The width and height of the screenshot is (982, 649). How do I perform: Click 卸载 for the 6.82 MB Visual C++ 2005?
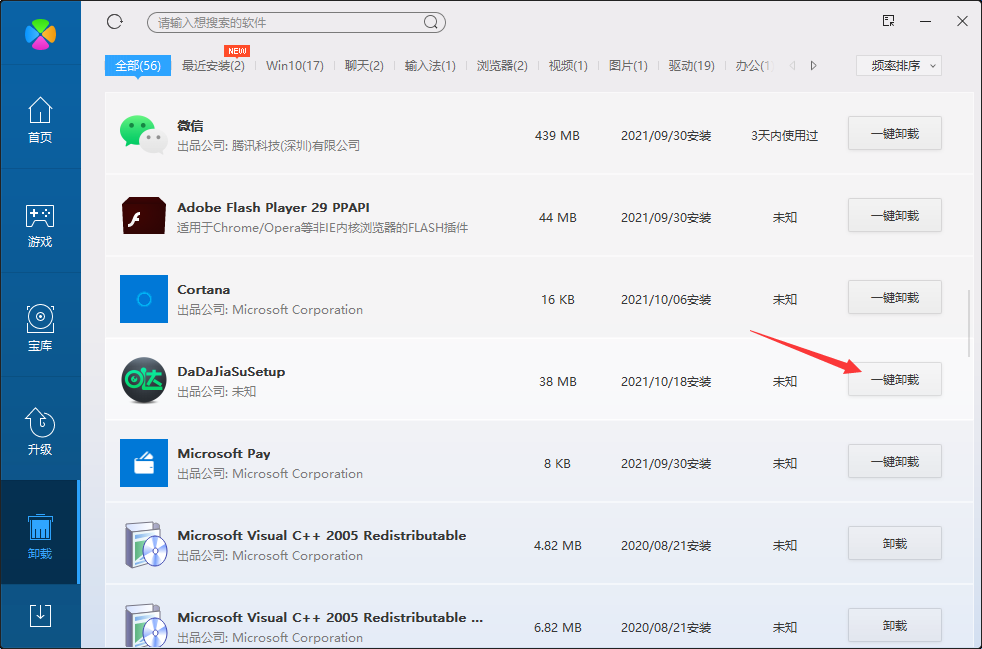click(895, 625)
